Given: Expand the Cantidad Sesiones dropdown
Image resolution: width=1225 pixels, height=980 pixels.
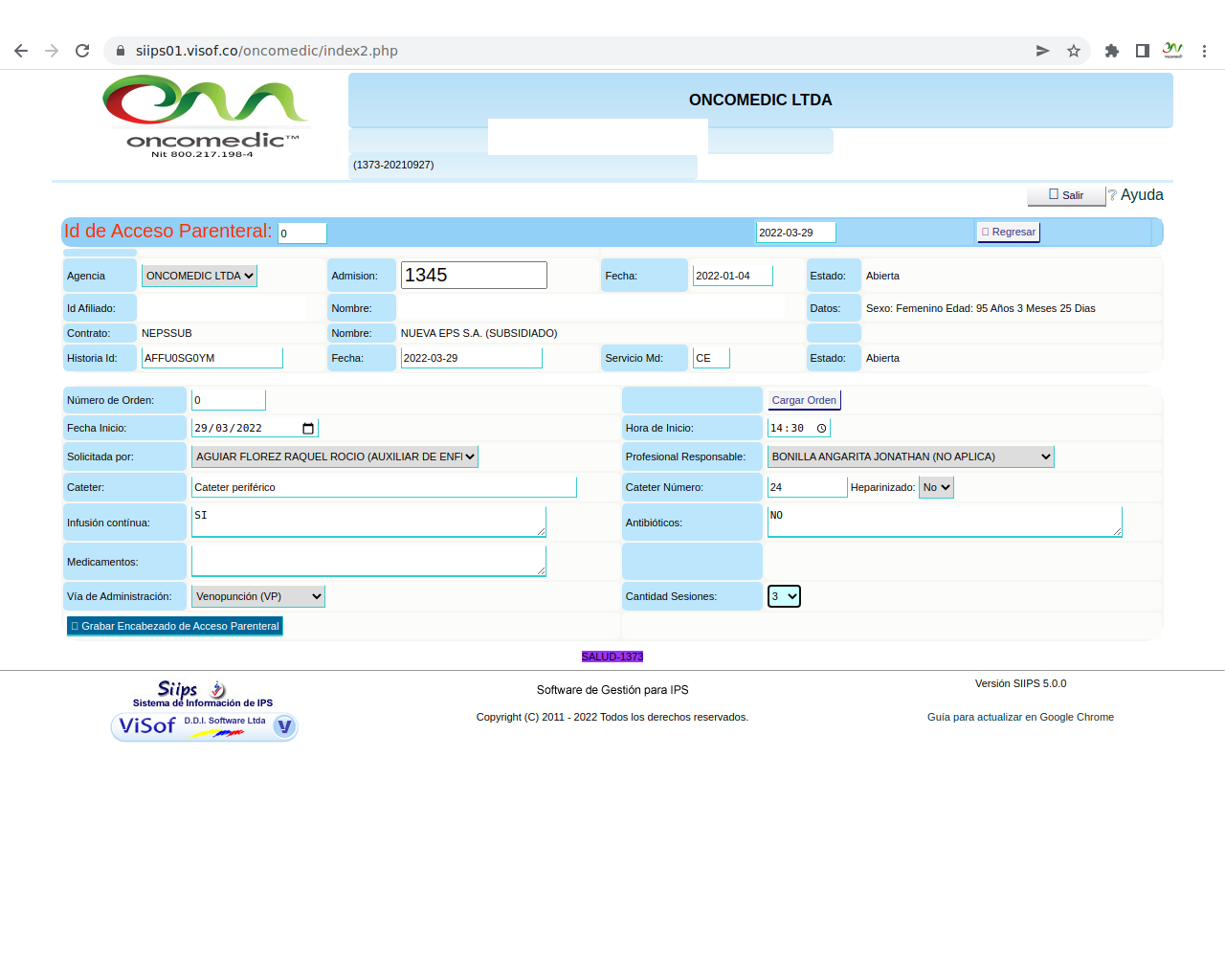Looking at the screenshot, I should [x=784, y=597].
